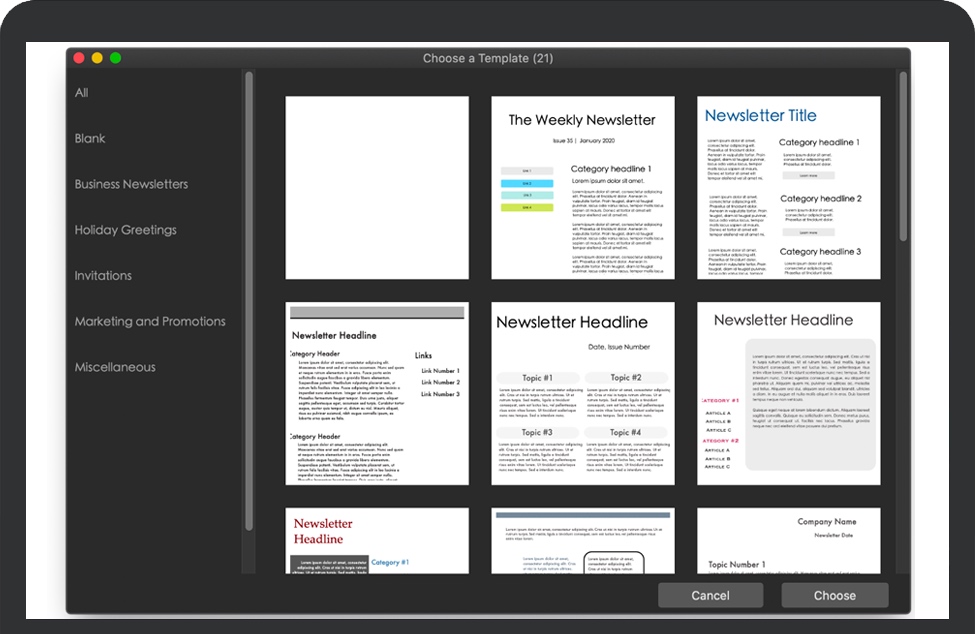Choose the template with Topic #1–#4 grid
Image resolution: width=975 pixels, height=634 pixels.
(582, 393)
